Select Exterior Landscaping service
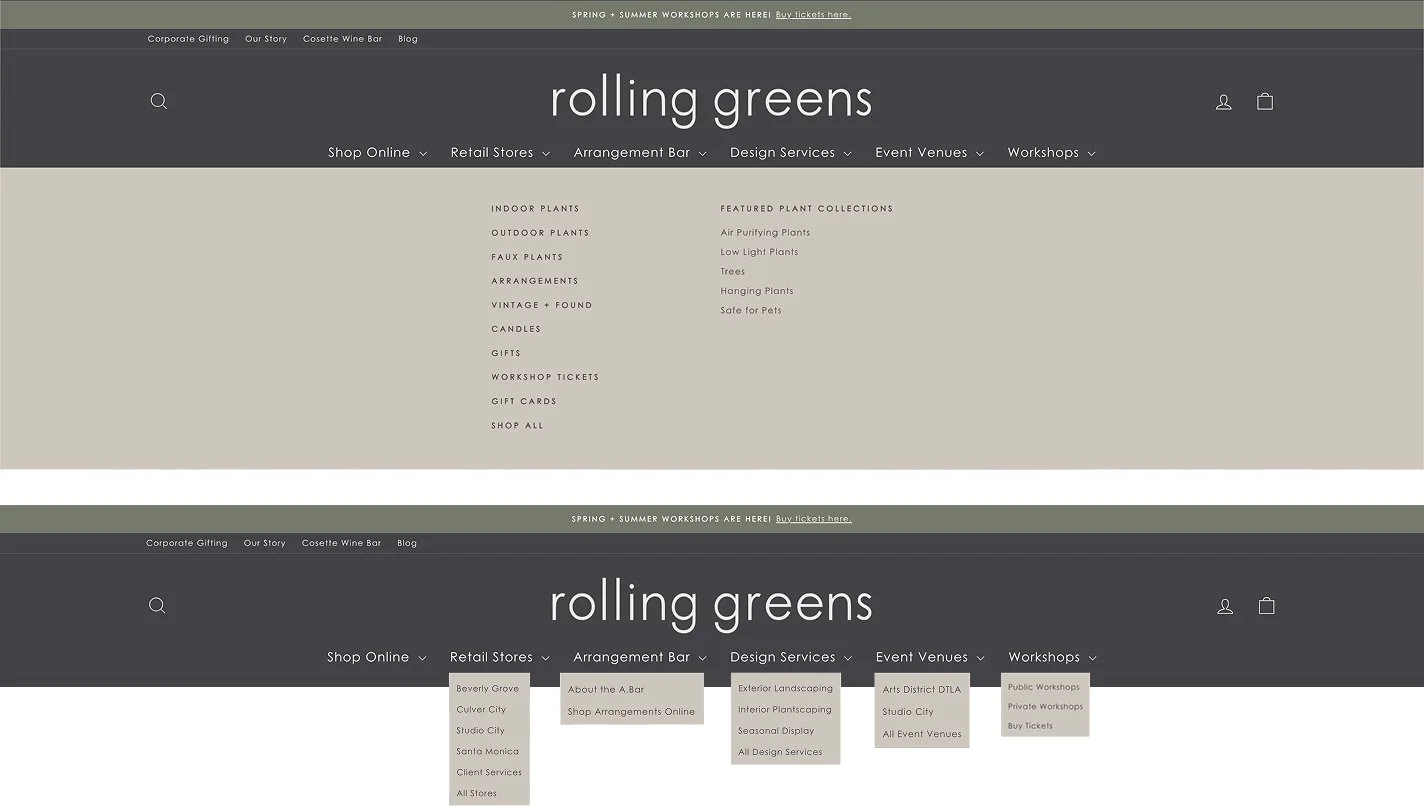Screen dimensions: 1424x806 point(785,689)
